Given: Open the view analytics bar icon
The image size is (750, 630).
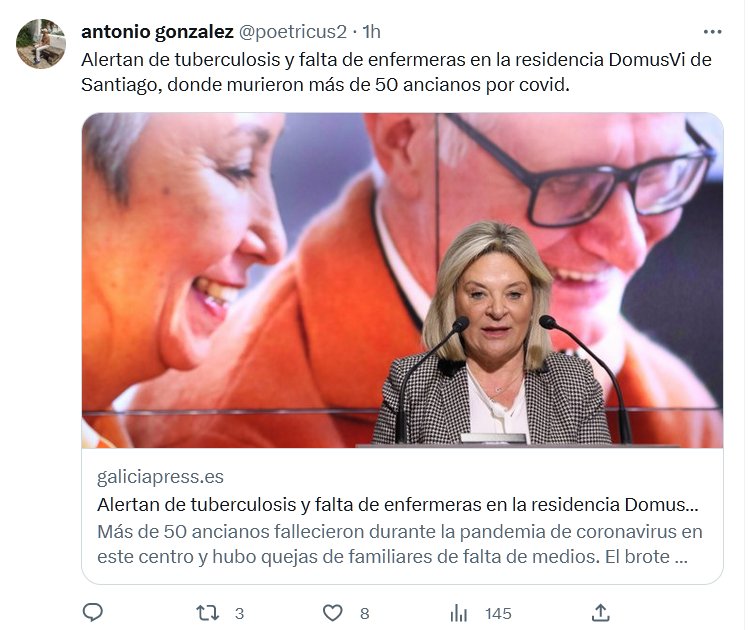Looking at the screenshot, I should 458,613.
